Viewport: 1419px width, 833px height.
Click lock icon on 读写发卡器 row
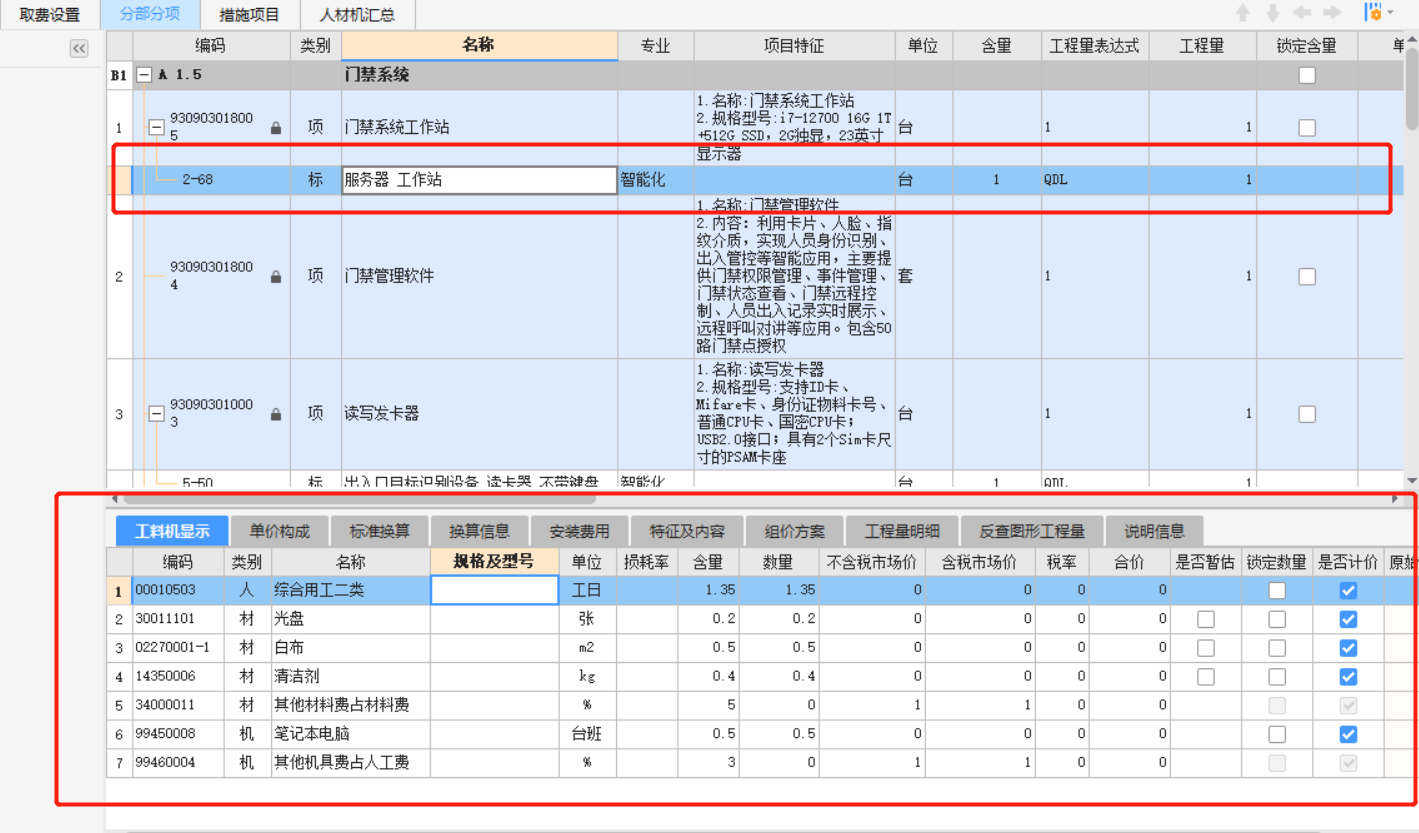coord(276,414)
